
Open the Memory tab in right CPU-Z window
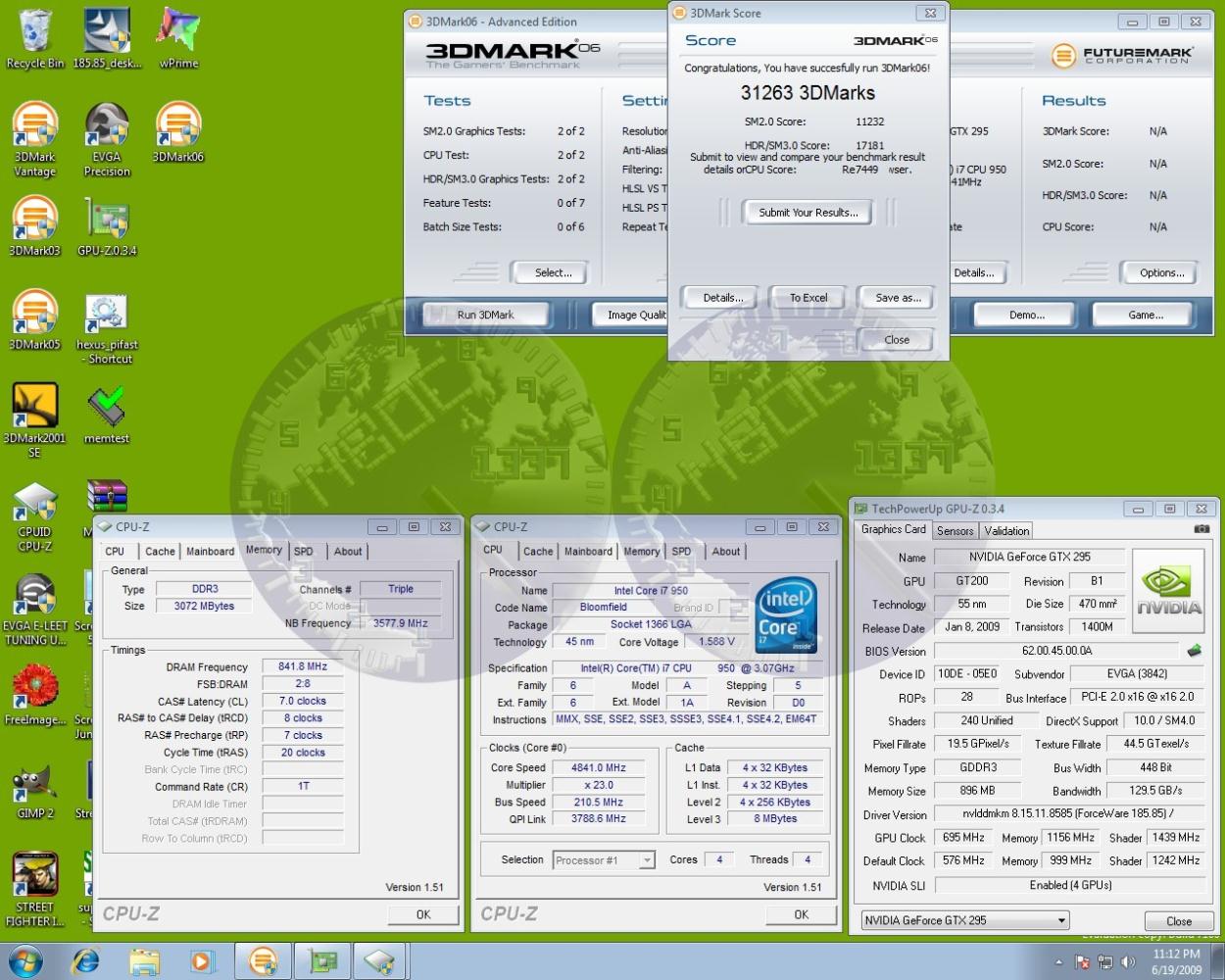(x=642, y=552)
